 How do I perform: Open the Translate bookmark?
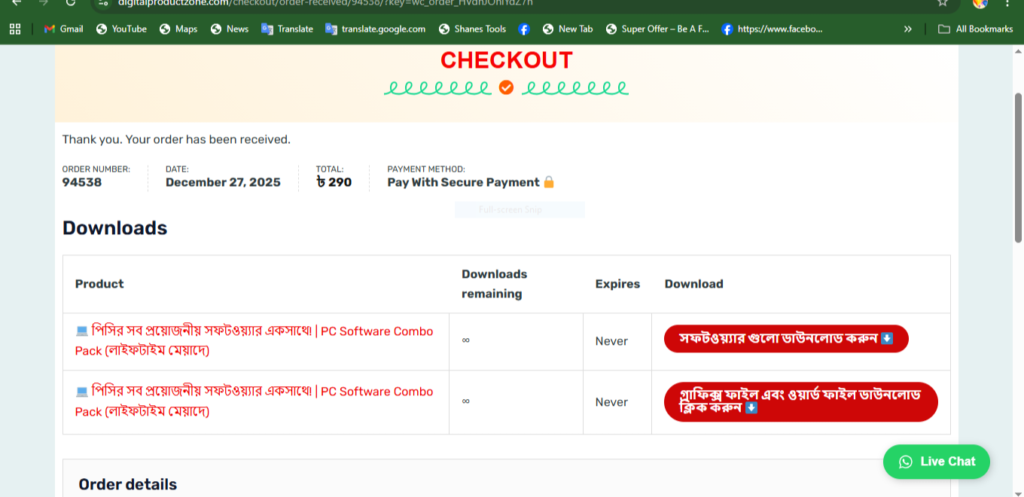pos(287,29)
